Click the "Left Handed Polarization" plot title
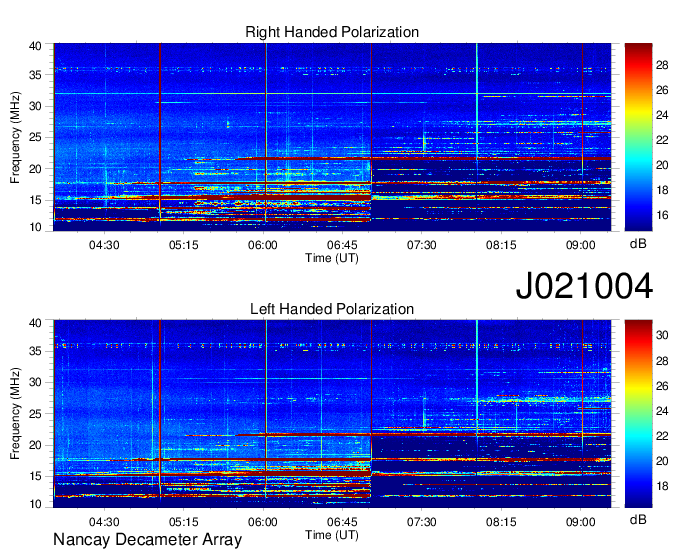This screenshot has height=552, width=680. pyautogui.click(x=332, y=309)
